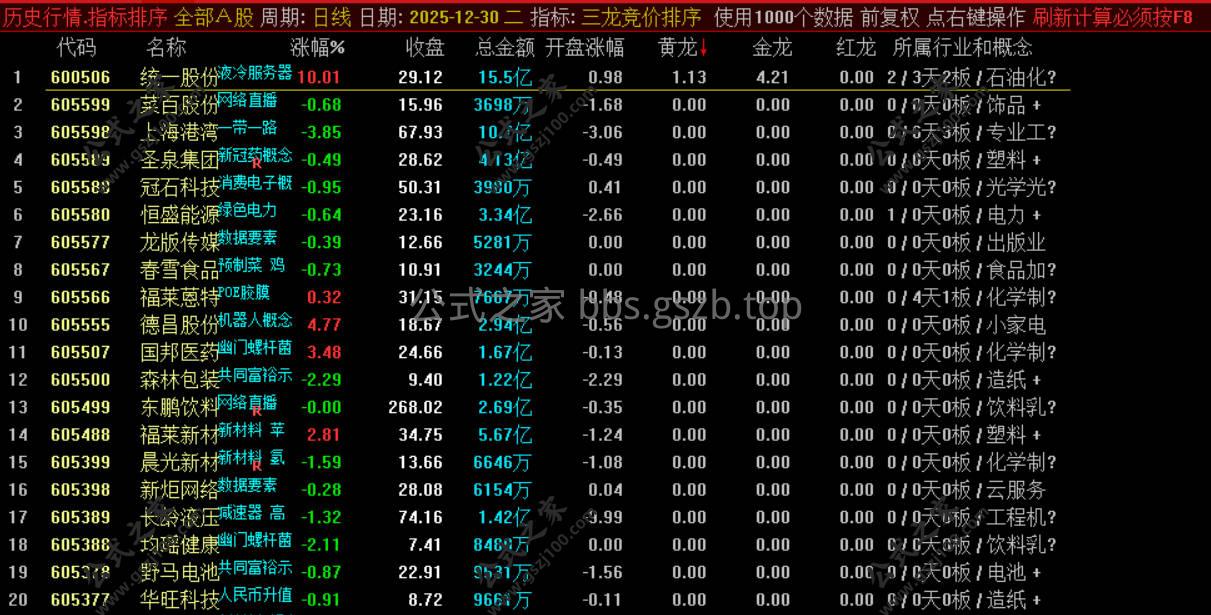
Task: Click the 刷新计算必须按F8 notice
Action: coord(1113,17)
